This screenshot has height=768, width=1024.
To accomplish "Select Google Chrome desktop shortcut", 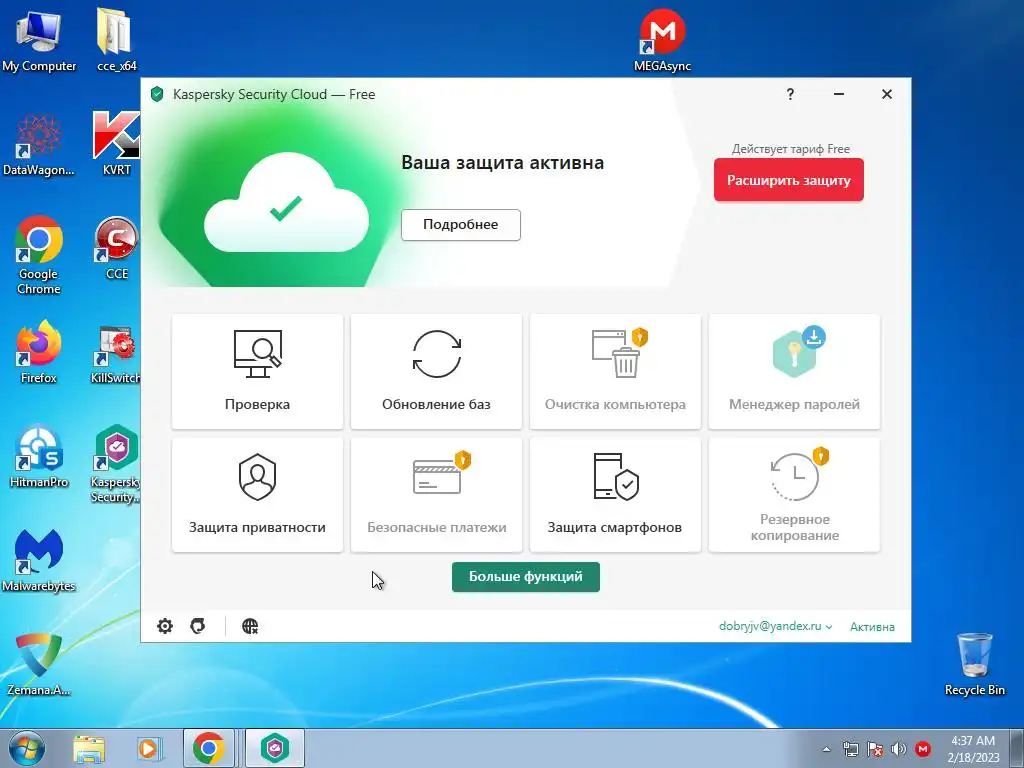I will (39, 255).
